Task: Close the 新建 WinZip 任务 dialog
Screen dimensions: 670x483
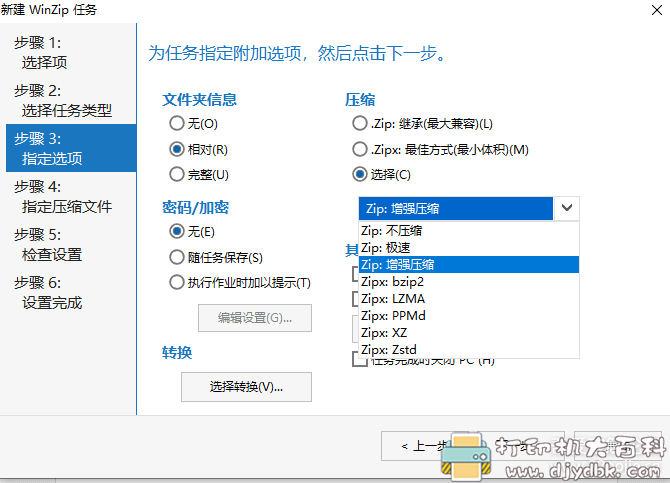Action: coord(657,10)
